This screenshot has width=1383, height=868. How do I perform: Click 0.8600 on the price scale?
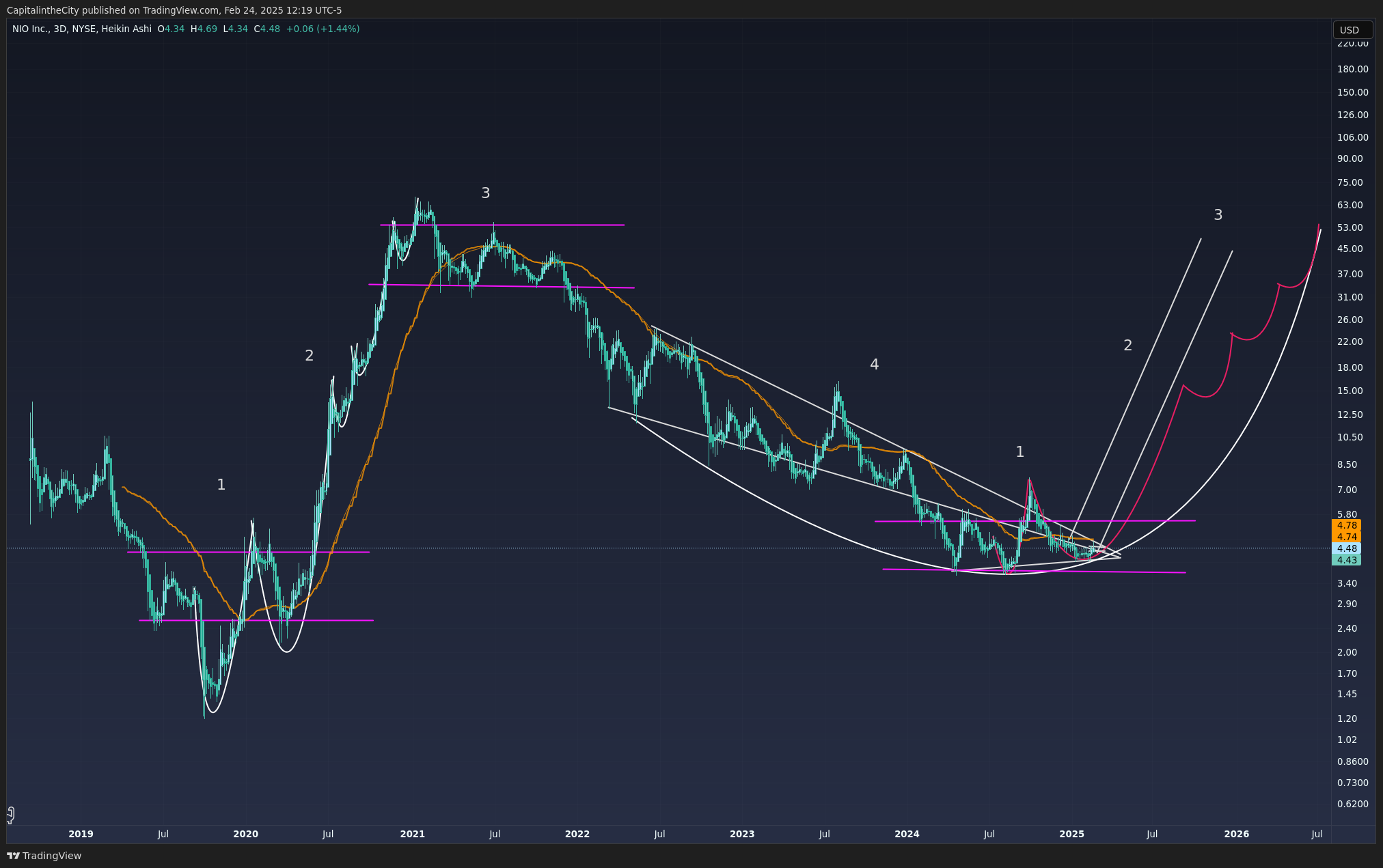pyautogui.click(x=1352, y=761)
